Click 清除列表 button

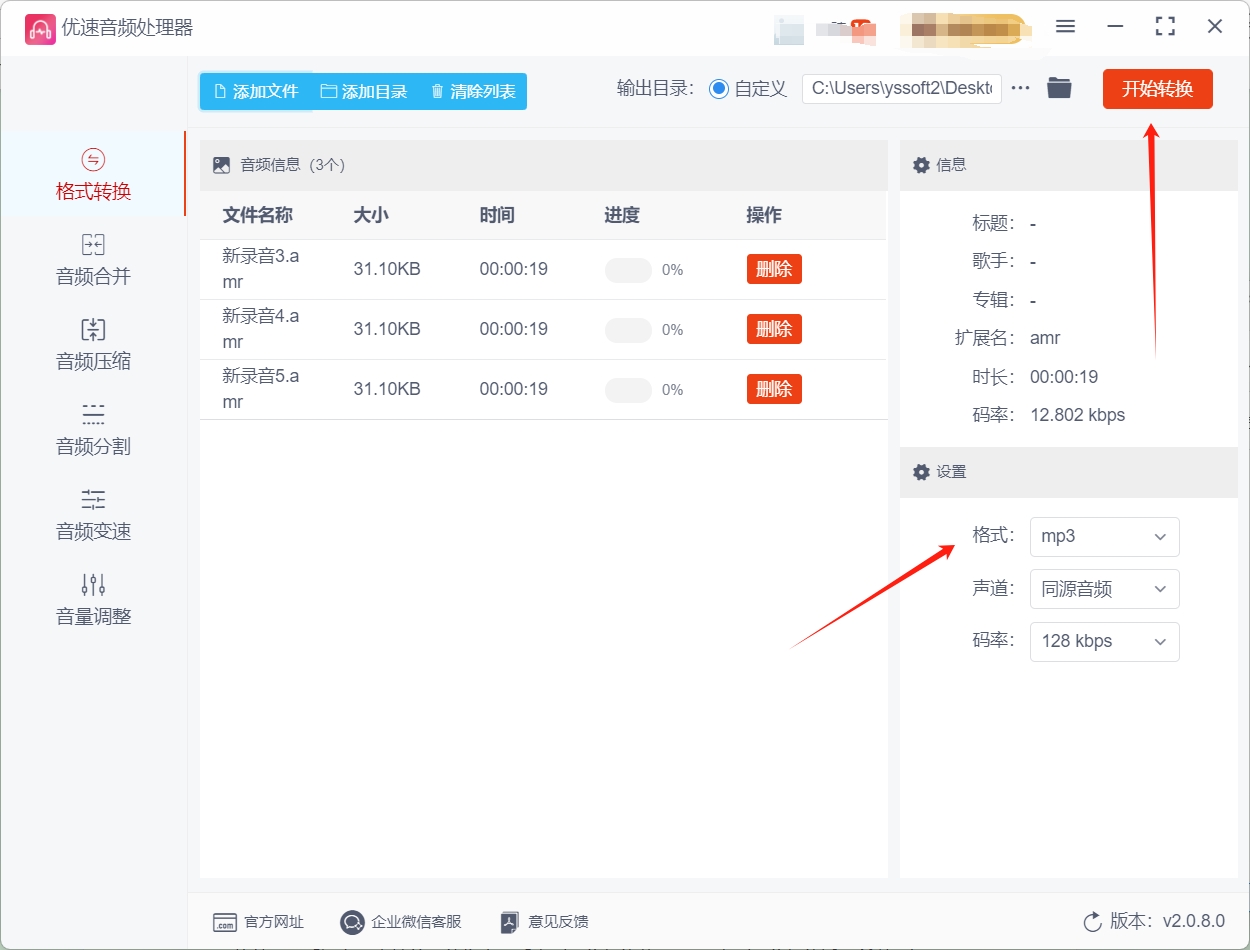pos(473,91)
